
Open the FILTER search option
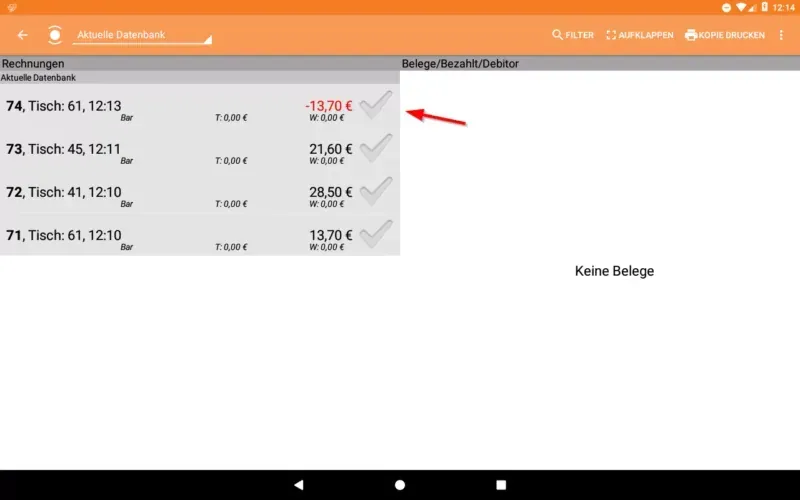(x=572, y=35)
